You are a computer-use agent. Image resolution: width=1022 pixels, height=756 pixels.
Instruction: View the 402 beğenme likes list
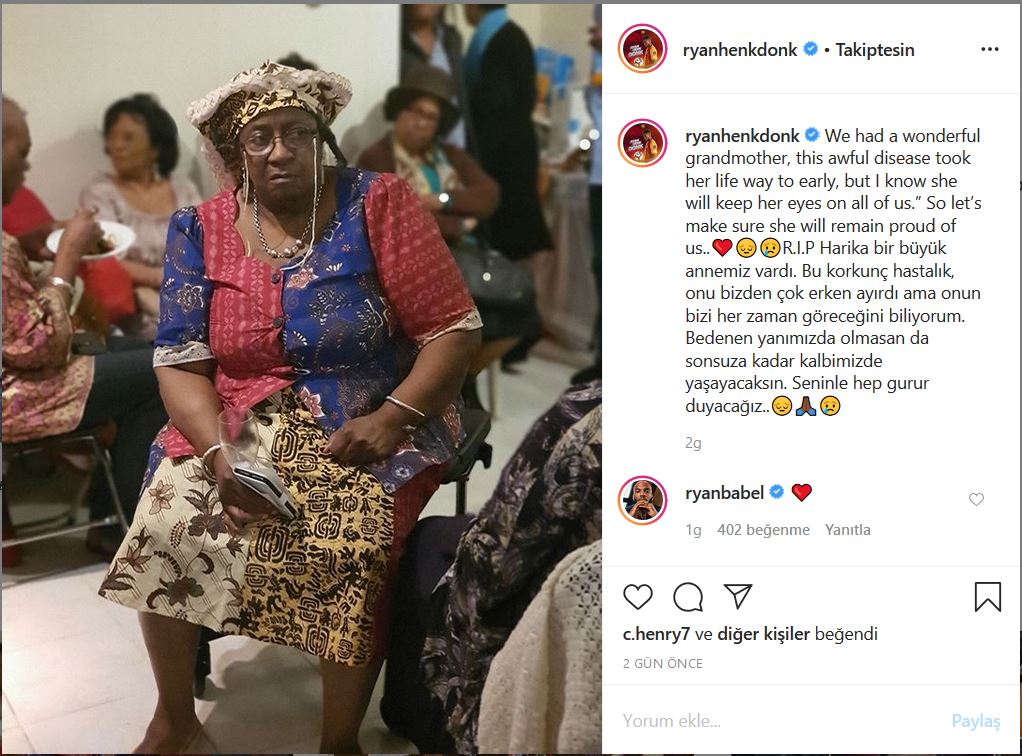tap(763, 530)
